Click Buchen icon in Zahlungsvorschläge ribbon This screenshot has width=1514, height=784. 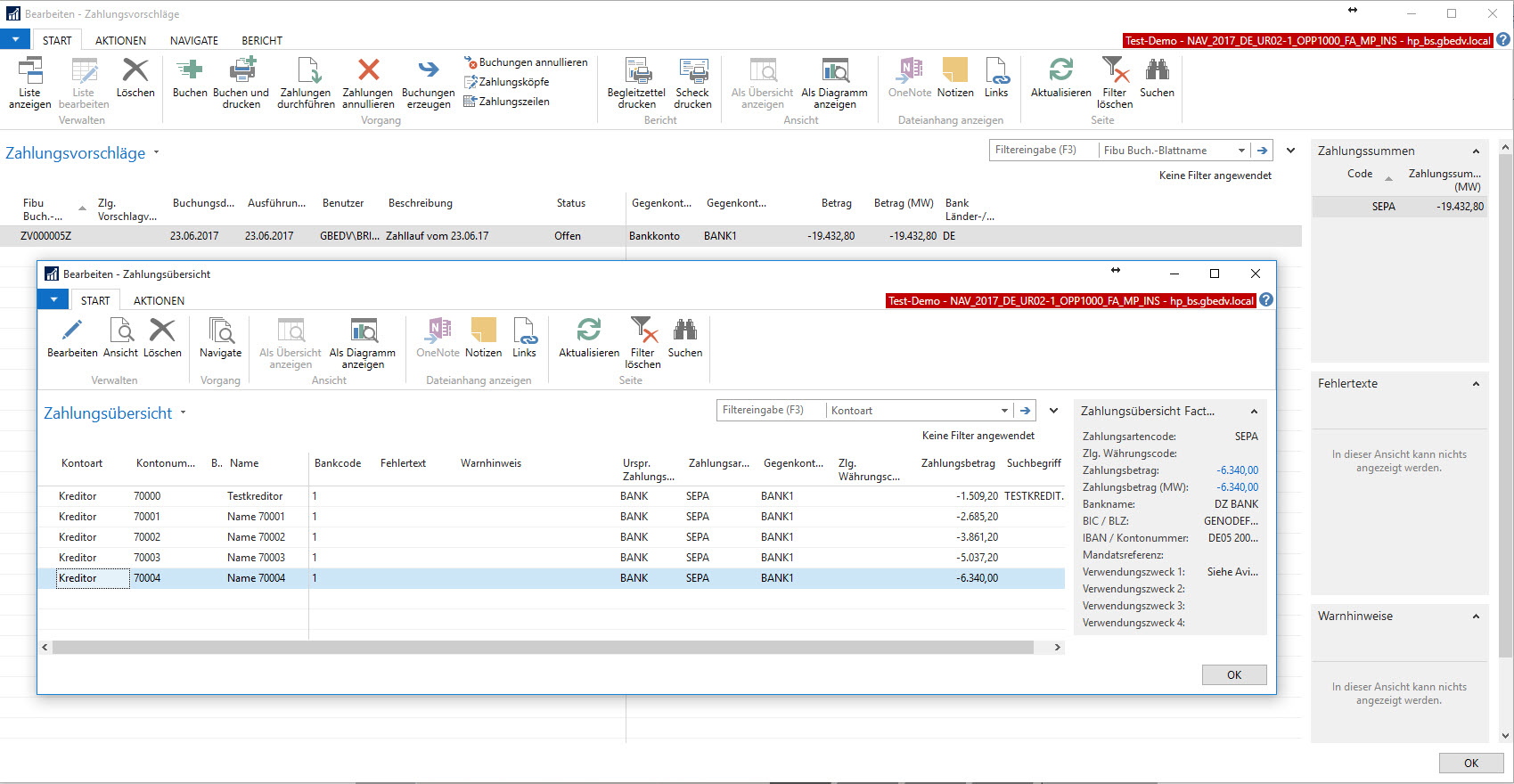tap(190, 69)
